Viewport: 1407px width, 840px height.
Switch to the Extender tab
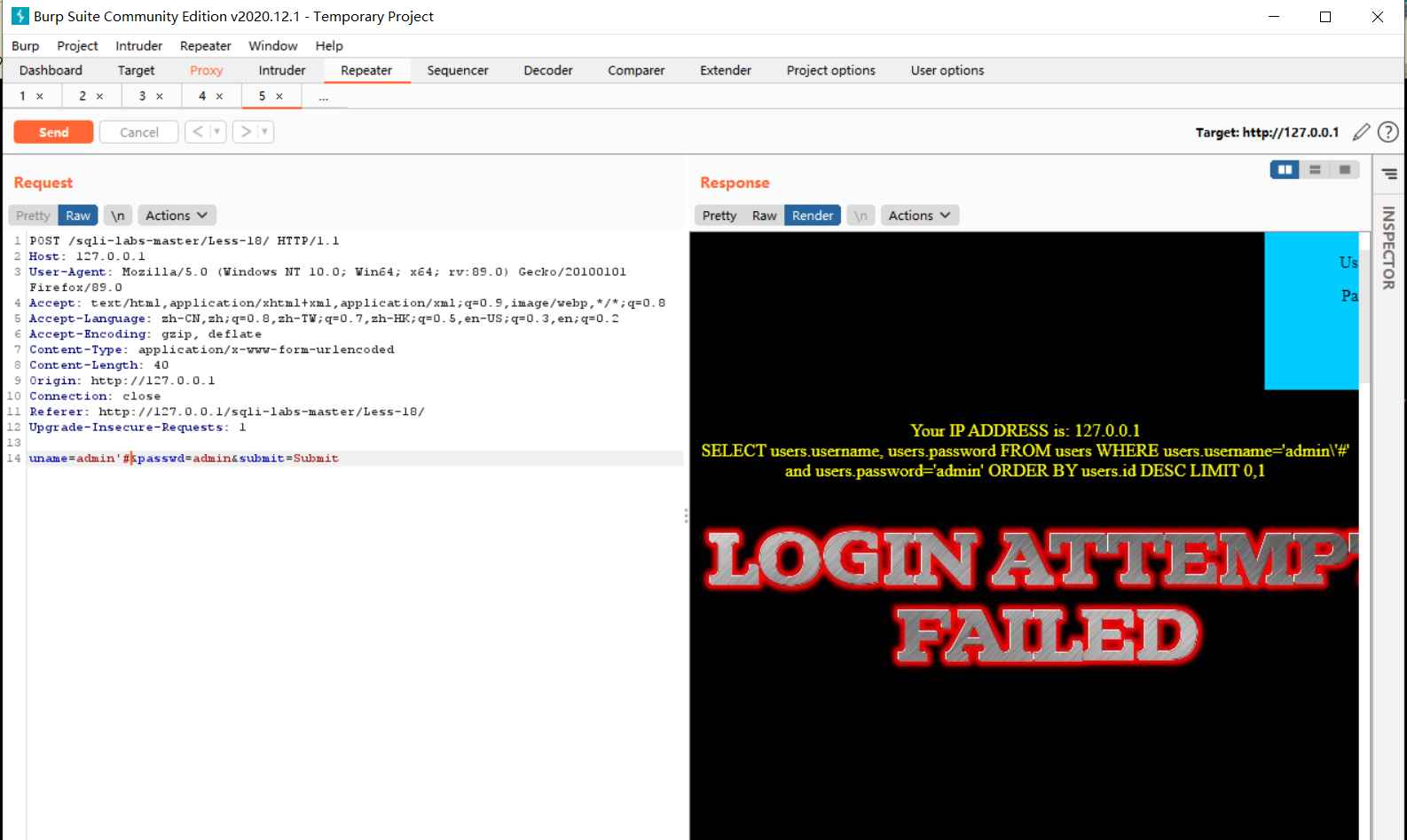coord(726,71)
